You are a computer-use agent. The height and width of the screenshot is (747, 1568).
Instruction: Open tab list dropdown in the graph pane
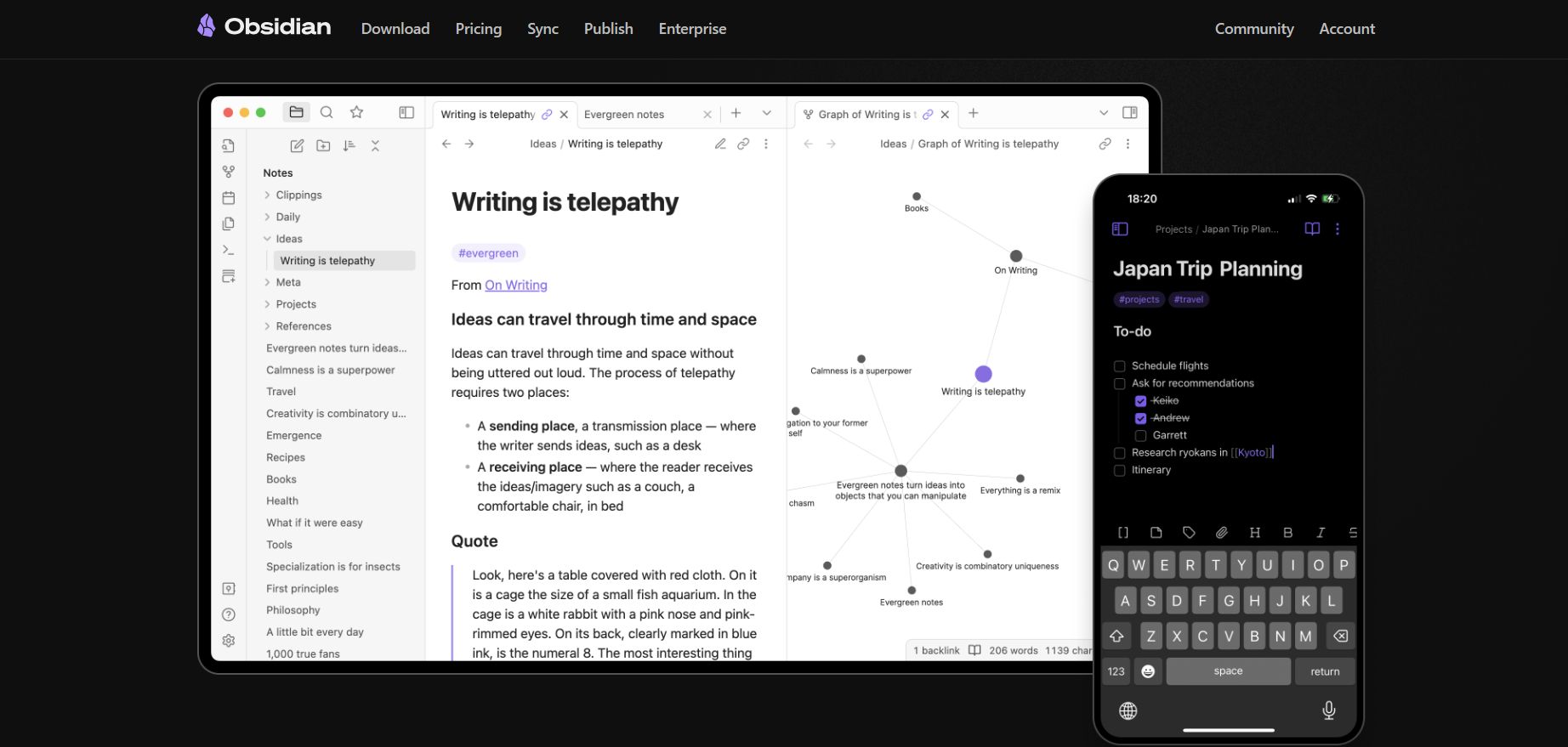[x=1104, y=113]
